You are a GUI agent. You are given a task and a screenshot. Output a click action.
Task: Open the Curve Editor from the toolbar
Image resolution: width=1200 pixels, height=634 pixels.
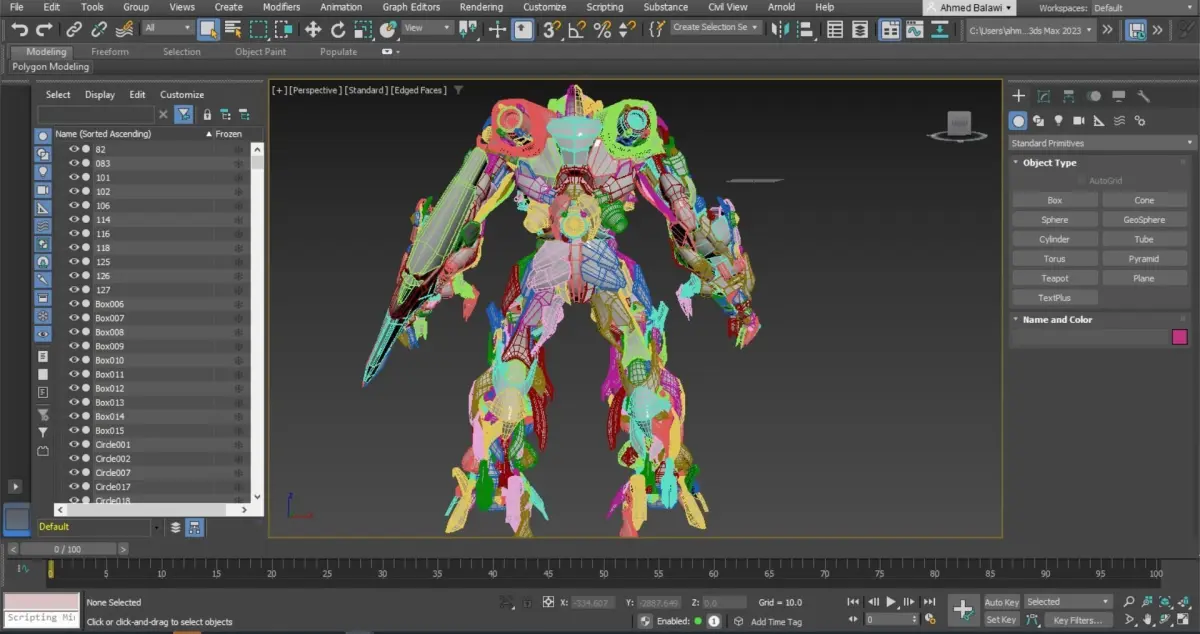point(914,29)
